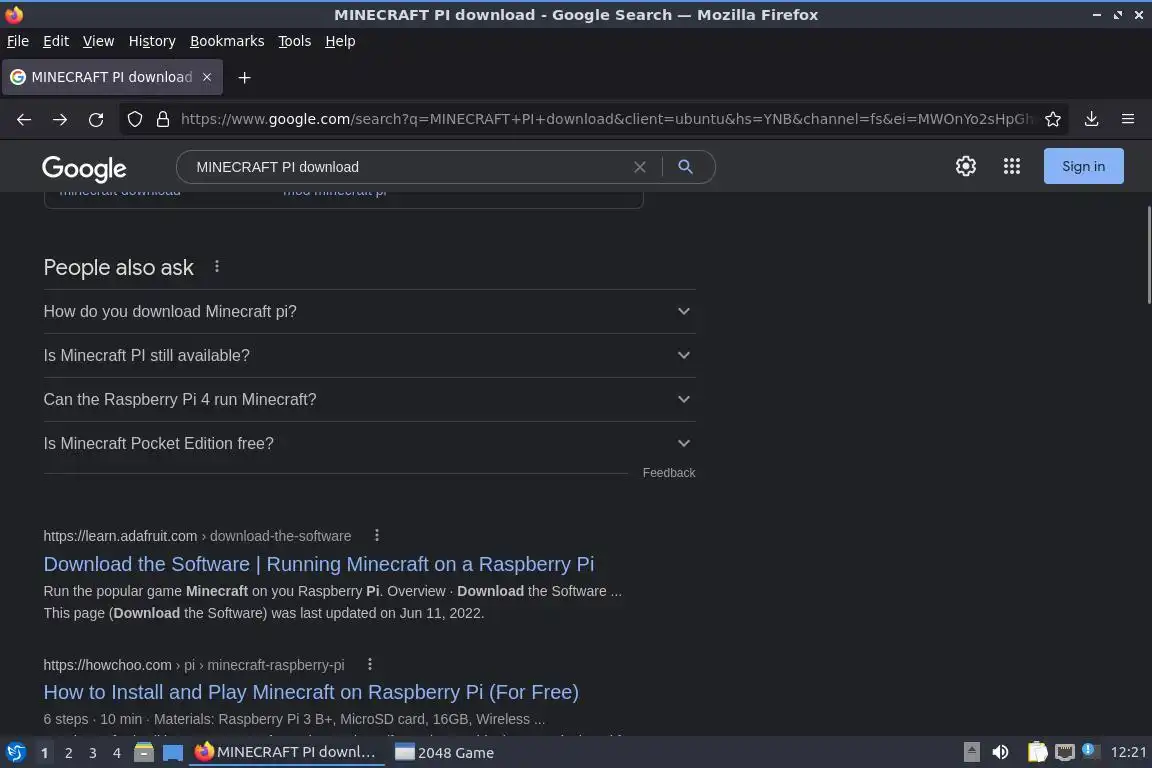The width and height of the screenshot is (1152, 768).
Task: Focus the Firefox URL address bar
Action: [x=606, y=119]
